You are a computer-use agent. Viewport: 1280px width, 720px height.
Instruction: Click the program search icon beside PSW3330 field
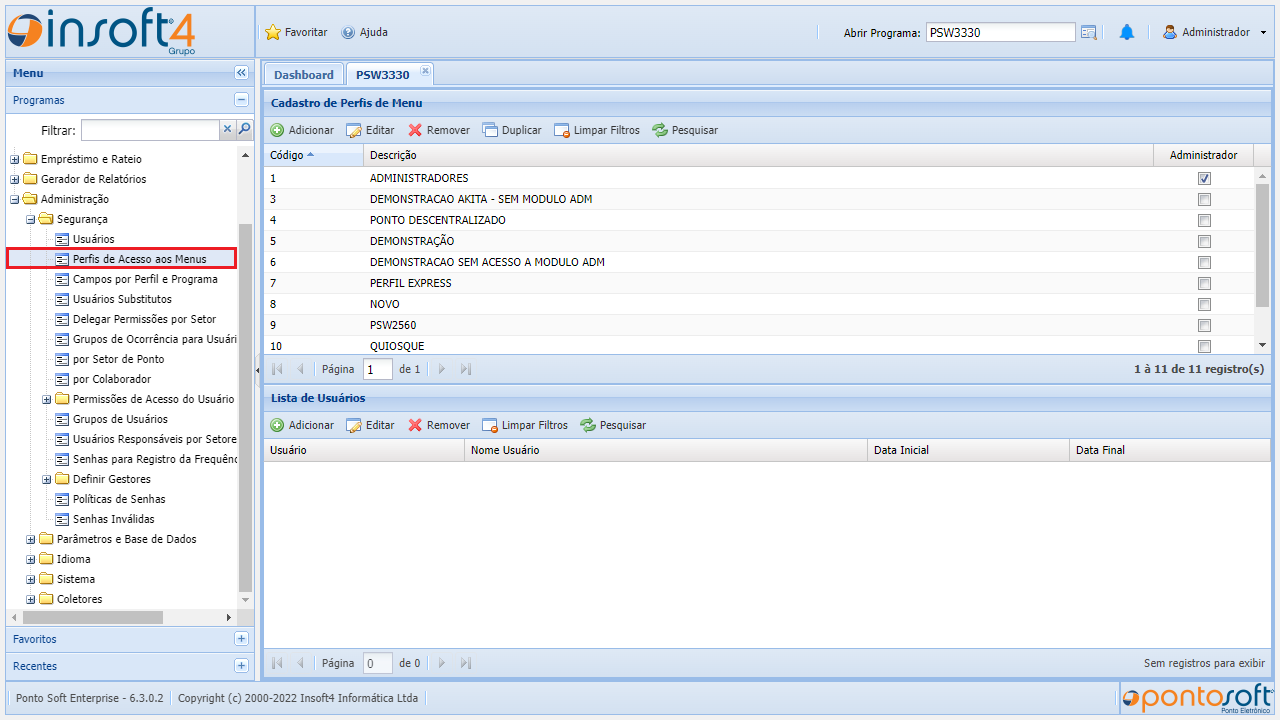1089,32
